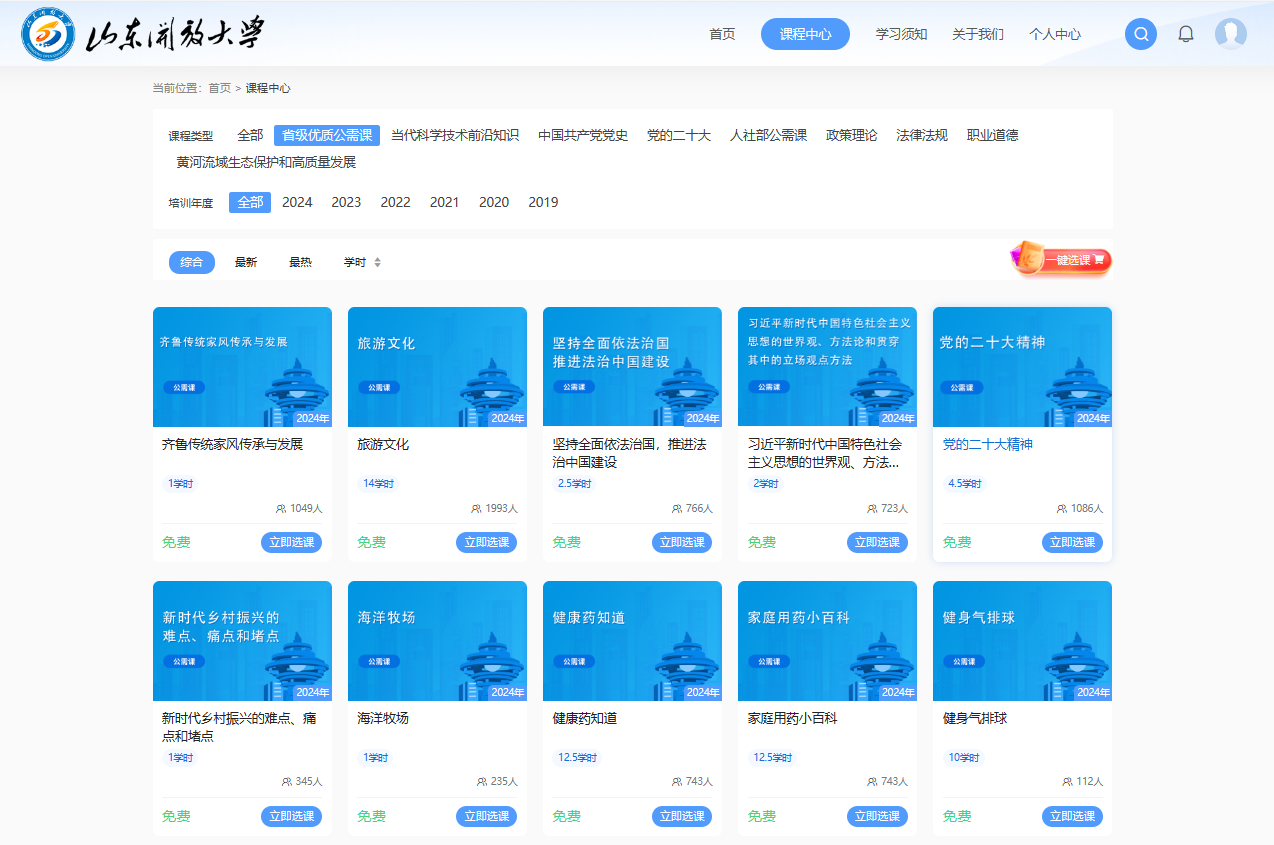Click the 14学时 tag
The width and height of the screenshot is (1274, 845).
click(x=378, y=484)
